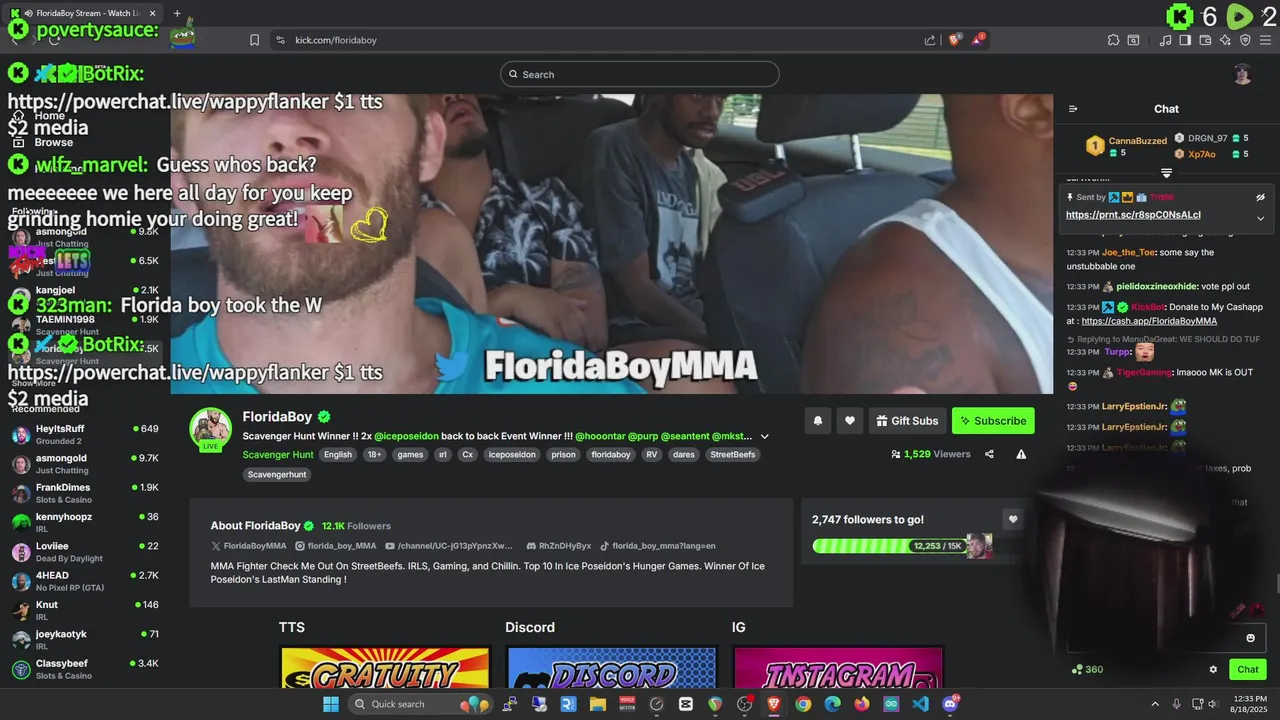Click the 18+ tag
1280x720 pixels.
(374, 454)
